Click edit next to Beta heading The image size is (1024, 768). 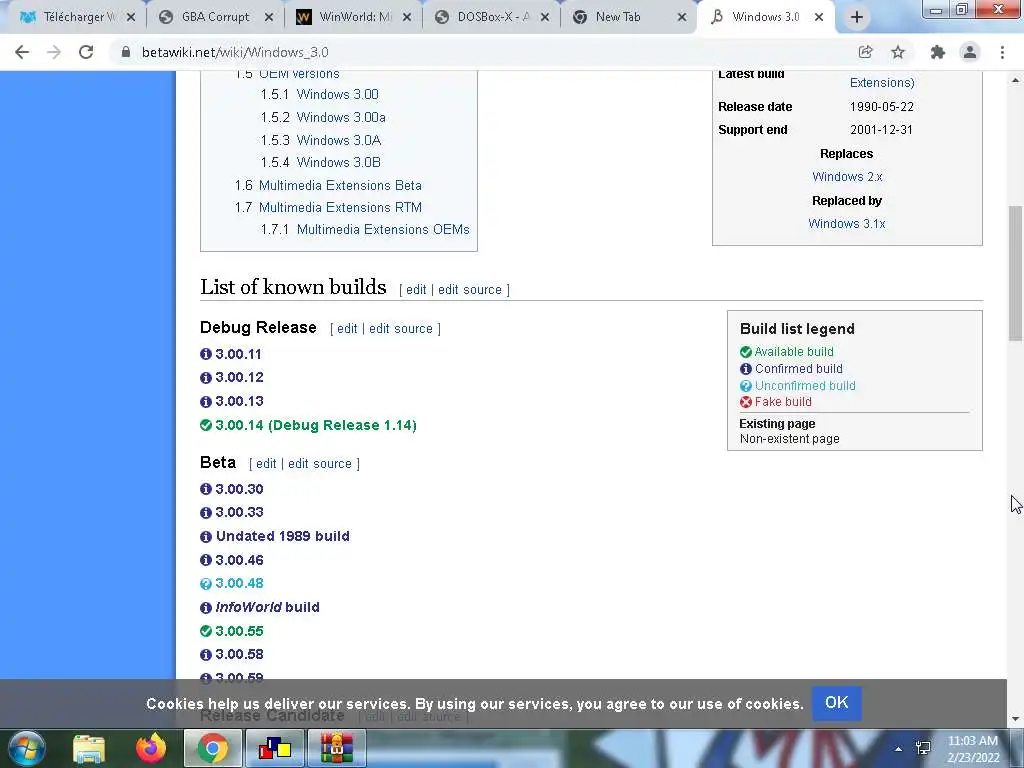(266, 464)
